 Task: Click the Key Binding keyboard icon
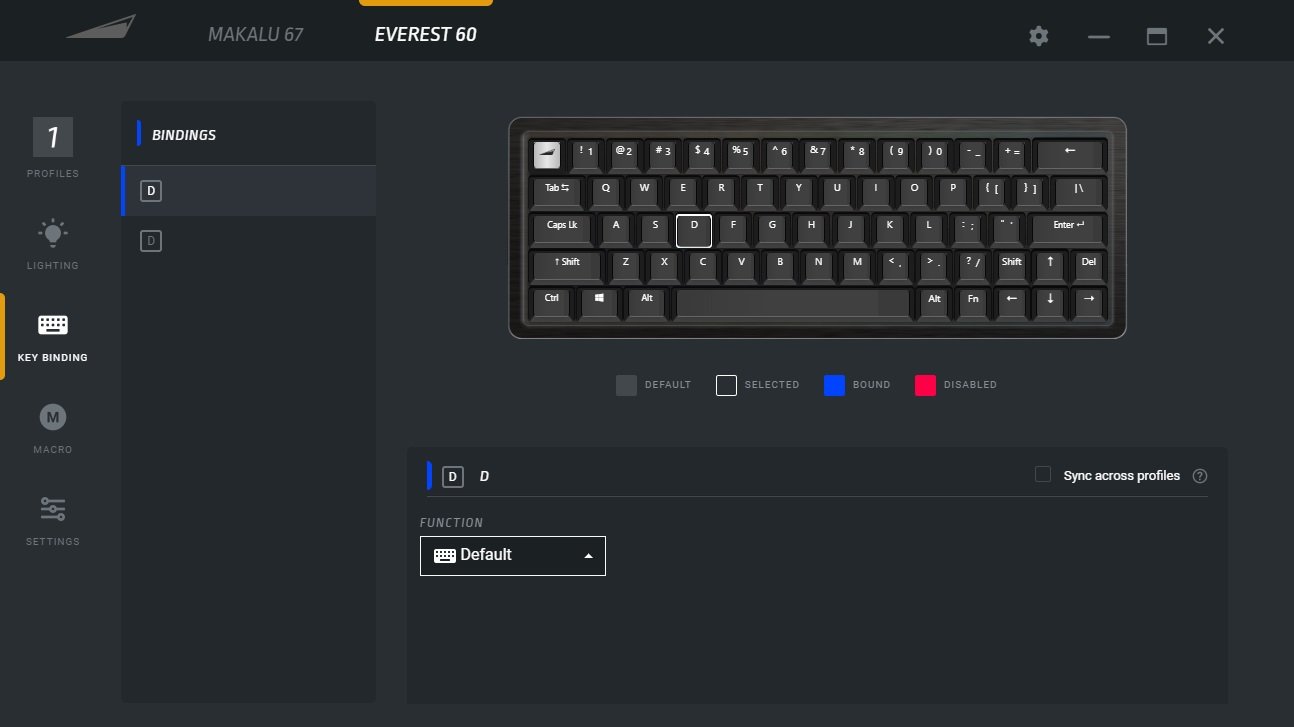coord(52,325)
